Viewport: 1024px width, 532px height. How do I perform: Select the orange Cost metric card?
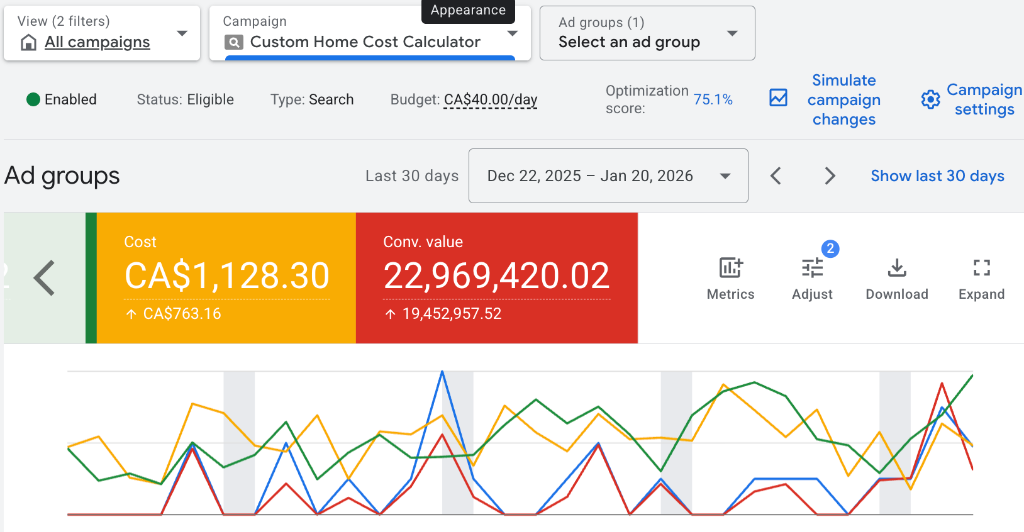(226, 278)
